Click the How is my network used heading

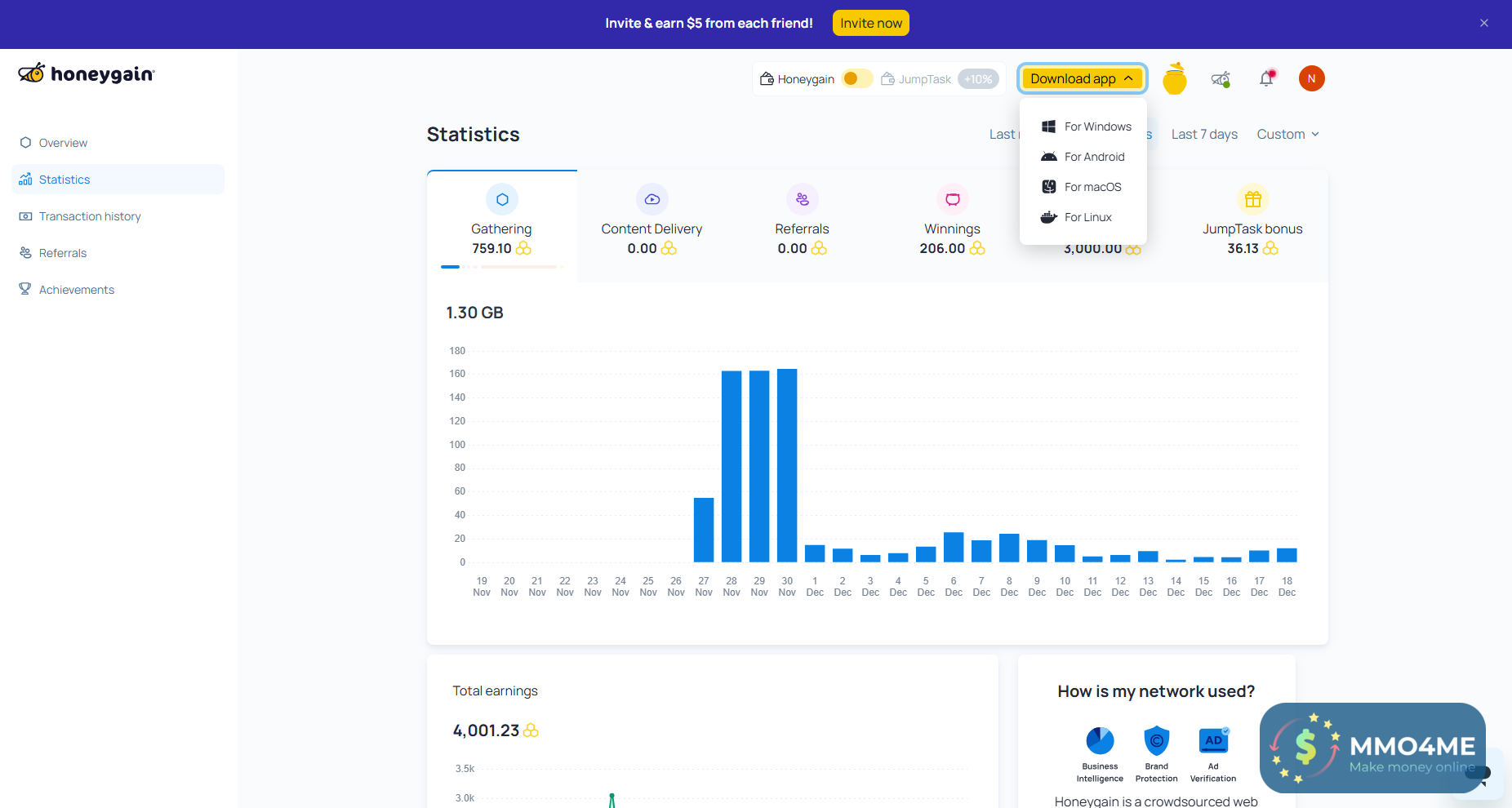click(x=1156, y=691)
